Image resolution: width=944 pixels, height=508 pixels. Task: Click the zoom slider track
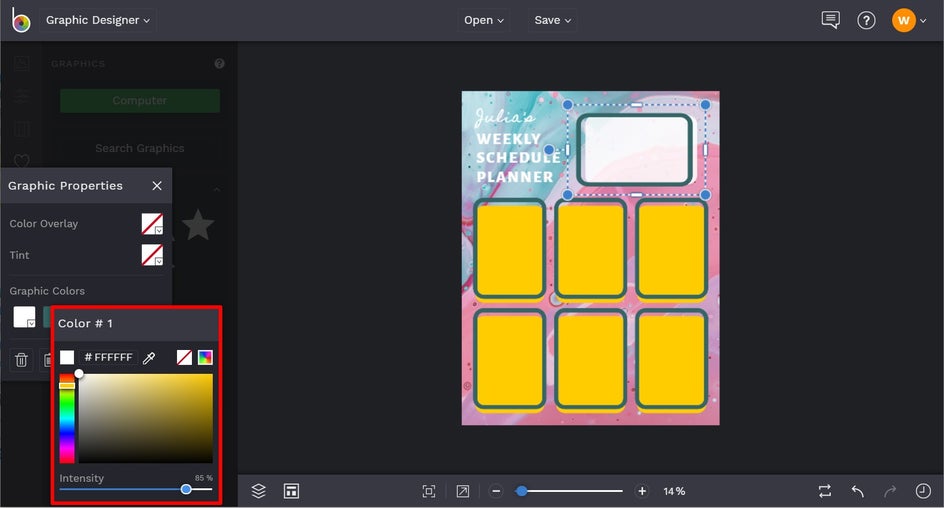coord(570,491)
